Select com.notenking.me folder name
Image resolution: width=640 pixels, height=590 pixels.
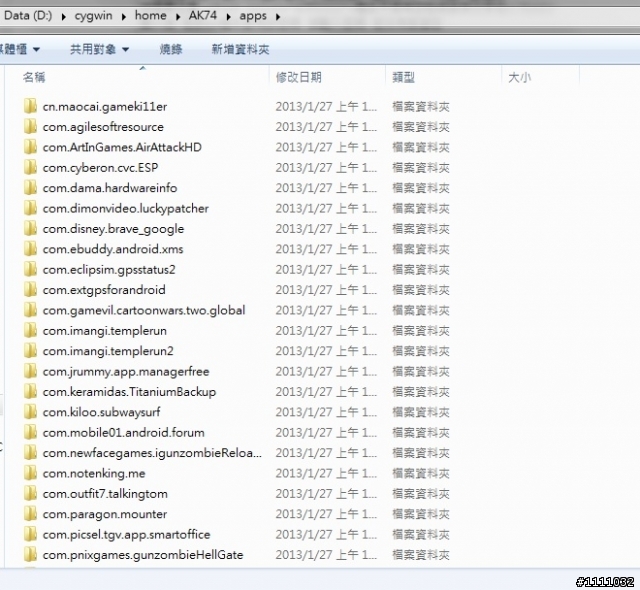(x=94, y=473)
